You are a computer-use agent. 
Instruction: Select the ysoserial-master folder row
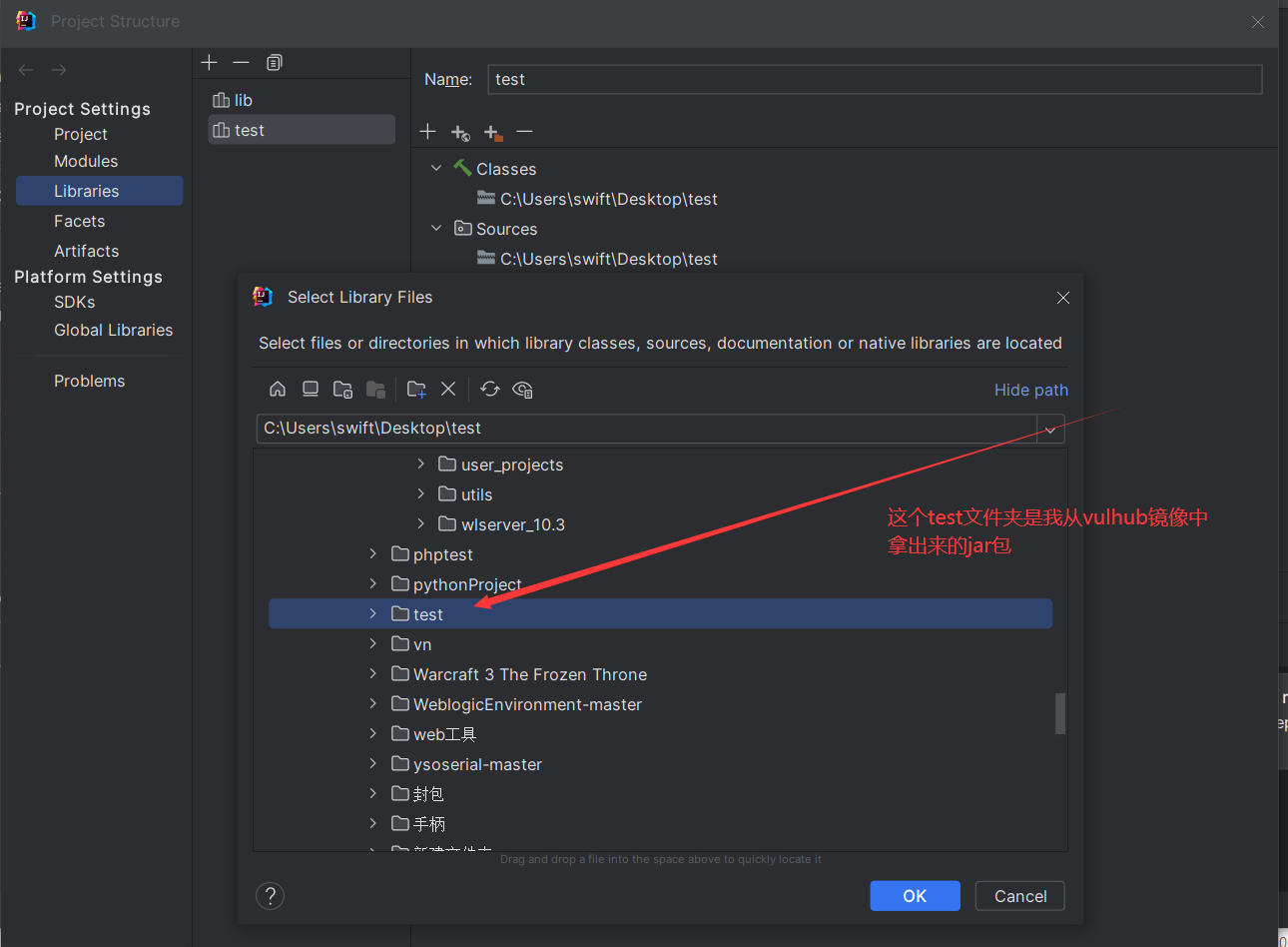pyautogui.click(x=660, y=764)
